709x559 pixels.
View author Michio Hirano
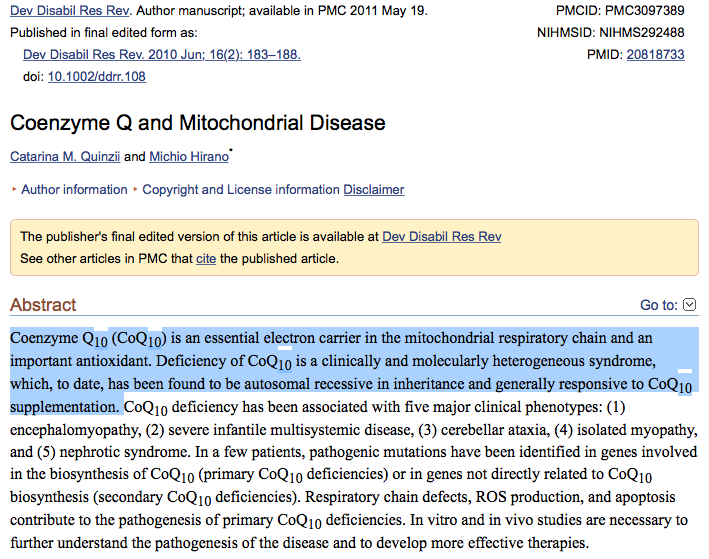click(x=189, y=157)
